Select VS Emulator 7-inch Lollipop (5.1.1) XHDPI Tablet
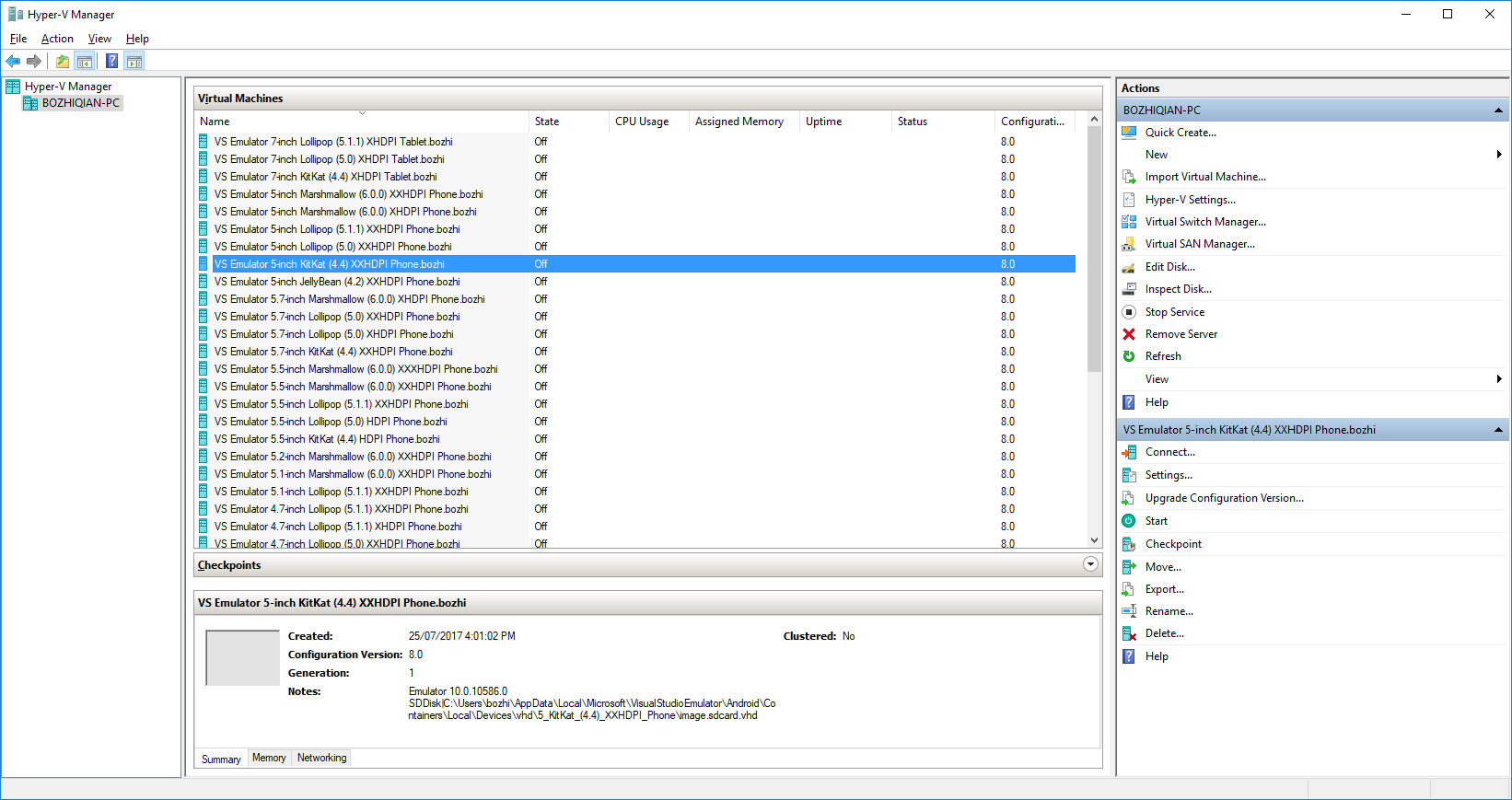 click(x=635, y=142)
